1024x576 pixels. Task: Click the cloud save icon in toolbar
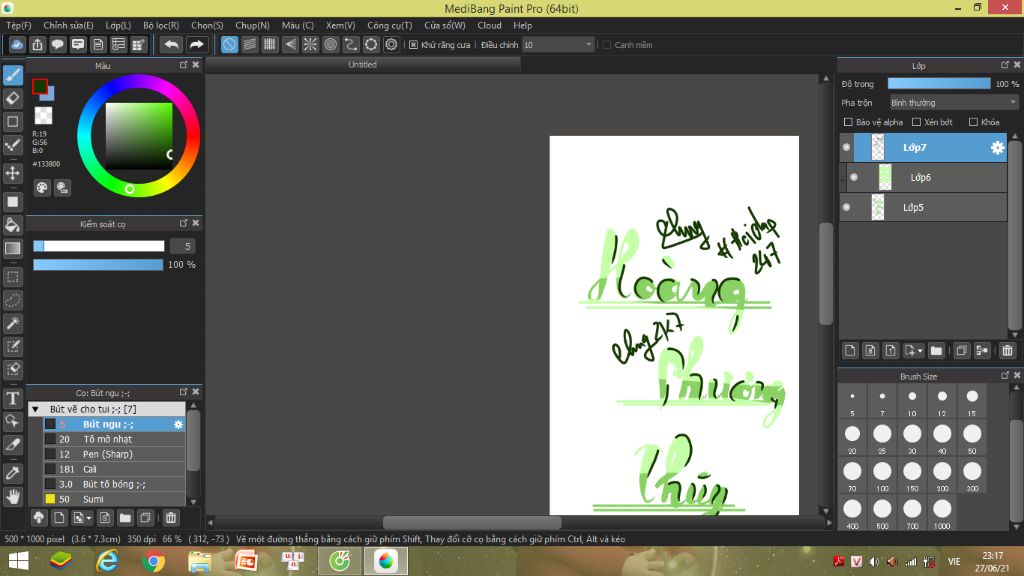pos(17,44)
